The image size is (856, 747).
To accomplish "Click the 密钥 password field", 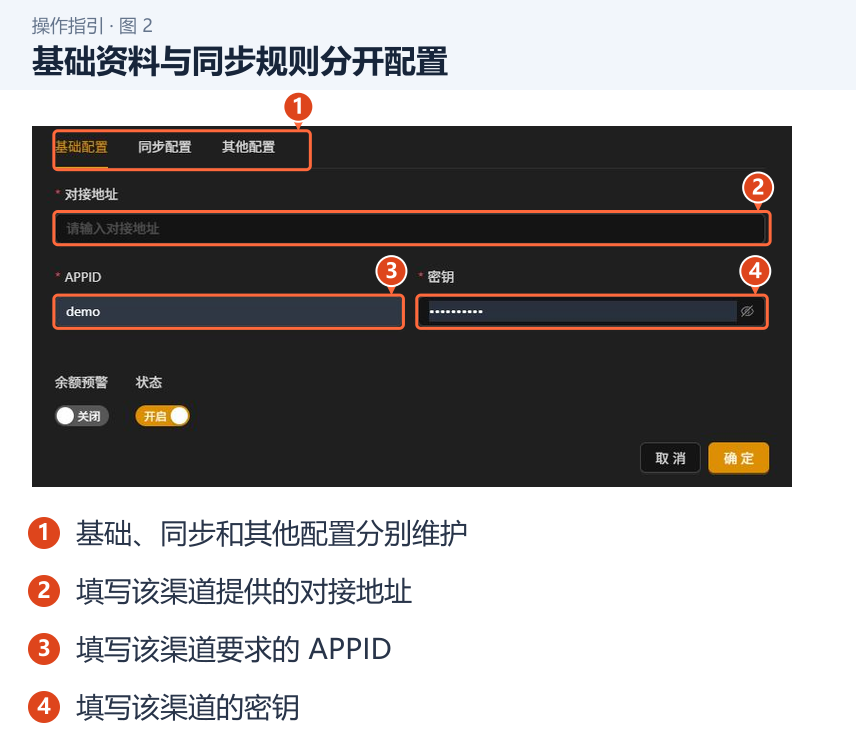I will point(592,312).
